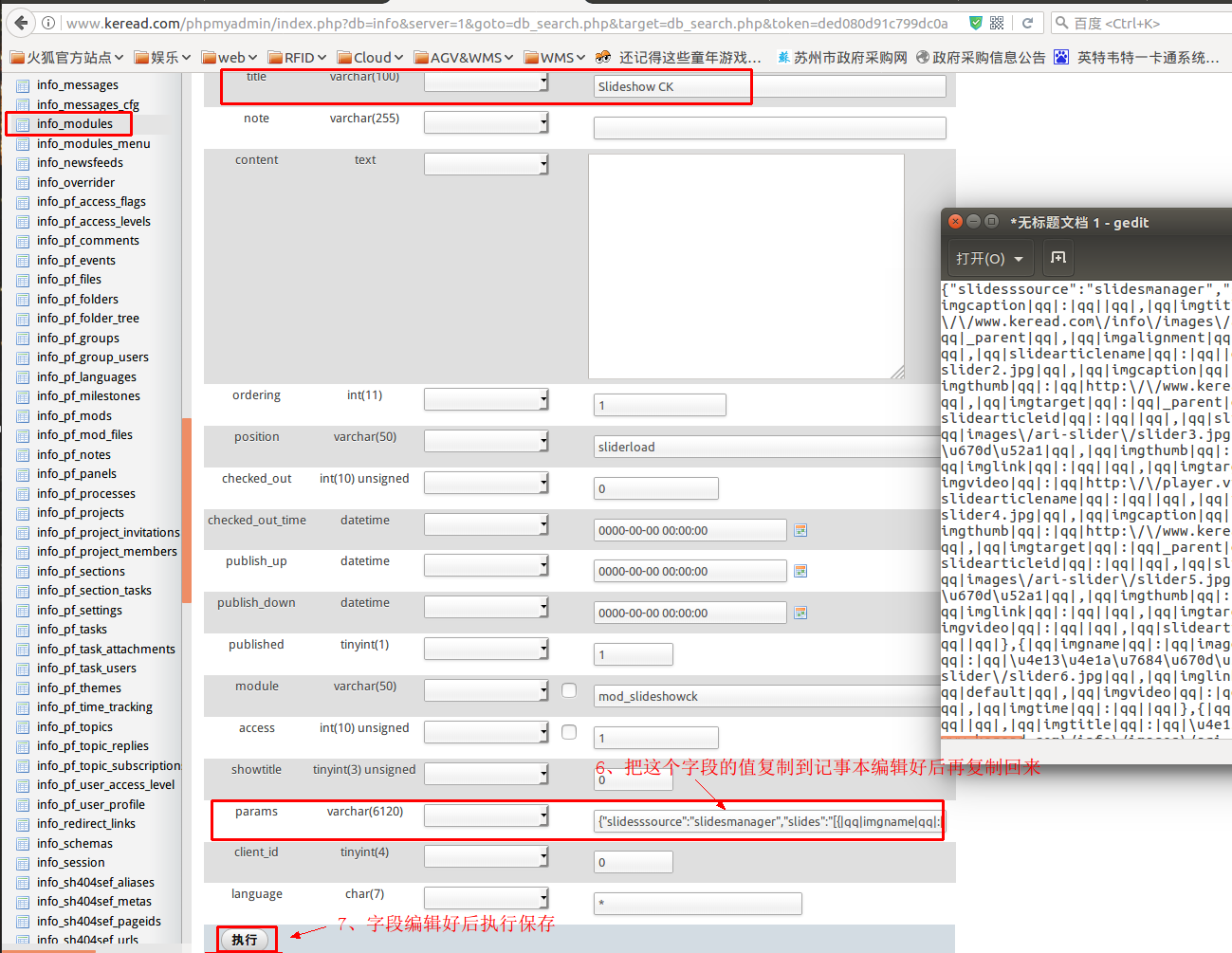1232x953 pixels.
Task: Open the Cloud bookmarks folder
Action: click(370, 58)
